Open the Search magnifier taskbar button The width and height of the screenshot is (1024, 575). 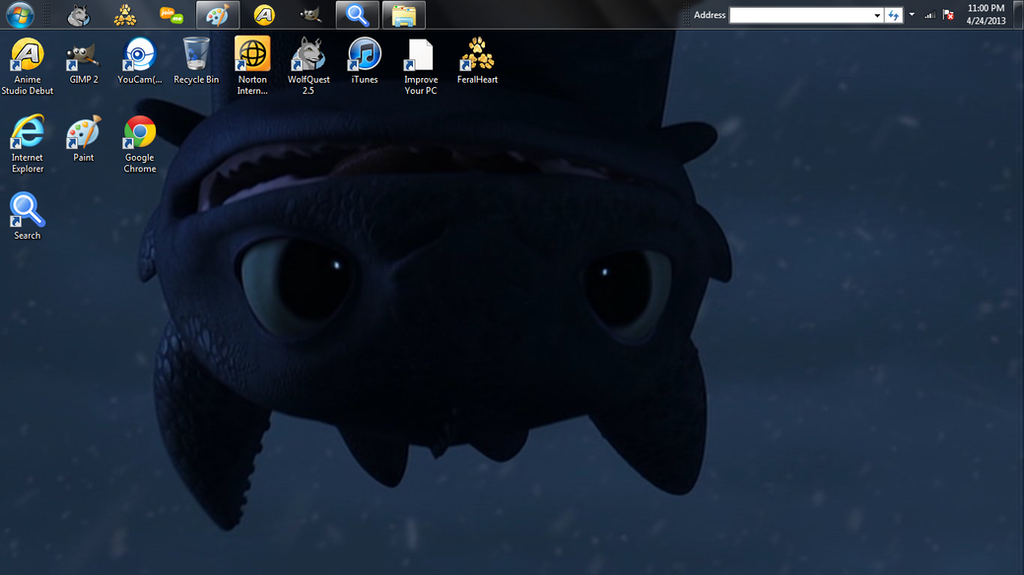point(357,14)
